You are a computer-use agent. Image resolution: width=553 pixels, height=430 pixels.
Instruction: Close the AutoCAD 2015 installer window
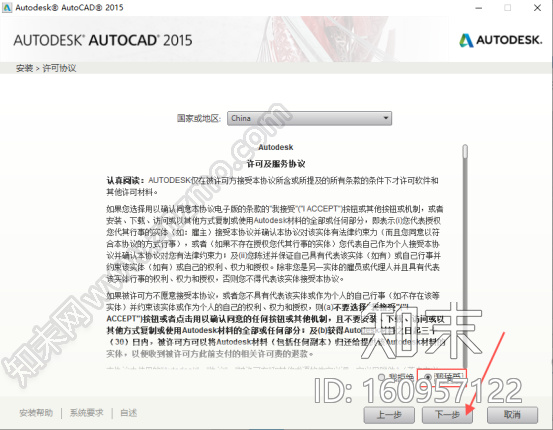tap(537, 8)
